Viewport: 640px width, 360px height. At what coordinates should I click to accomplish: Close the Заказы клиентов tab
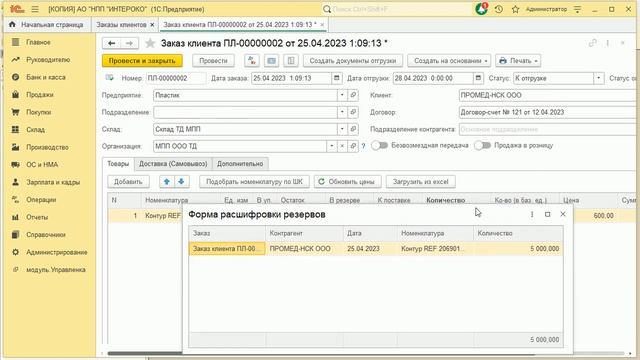click(x=152, y=25)
